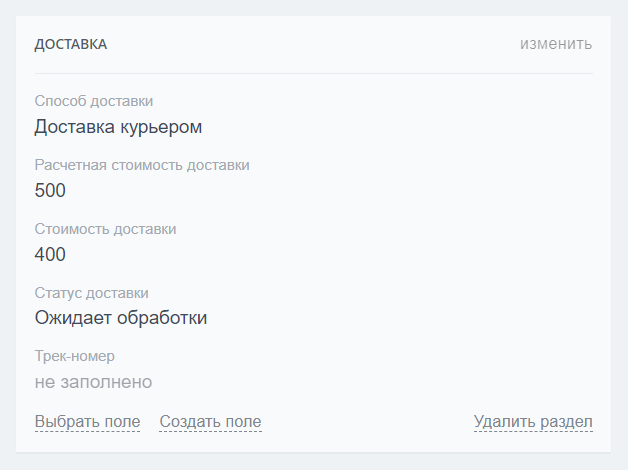The image size is (628, 470).
Task: Click the 'изменить' link in the header
Action: click(556, 44)
